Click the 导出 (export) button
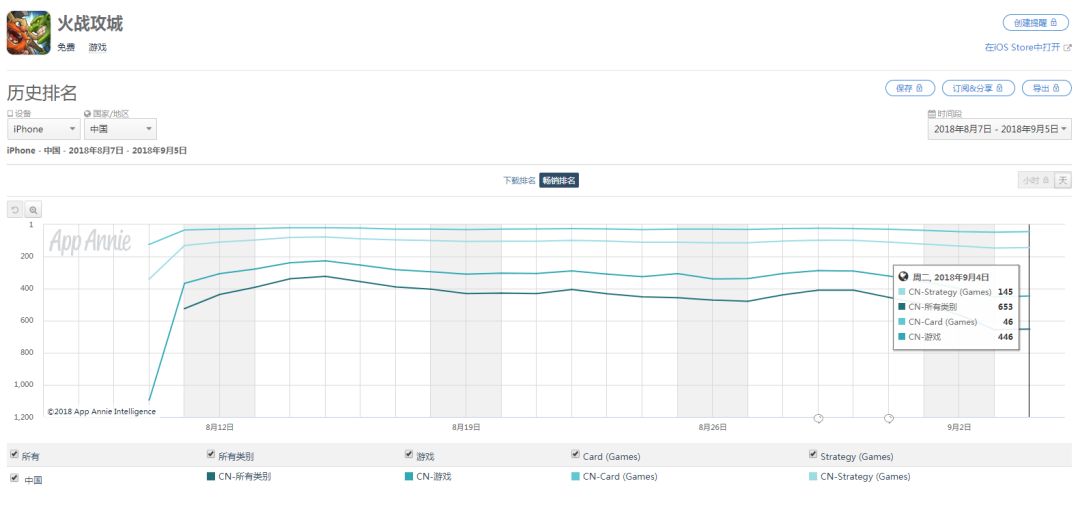1080x507 pixels. pyautogui.click(x=1046, y=89)
